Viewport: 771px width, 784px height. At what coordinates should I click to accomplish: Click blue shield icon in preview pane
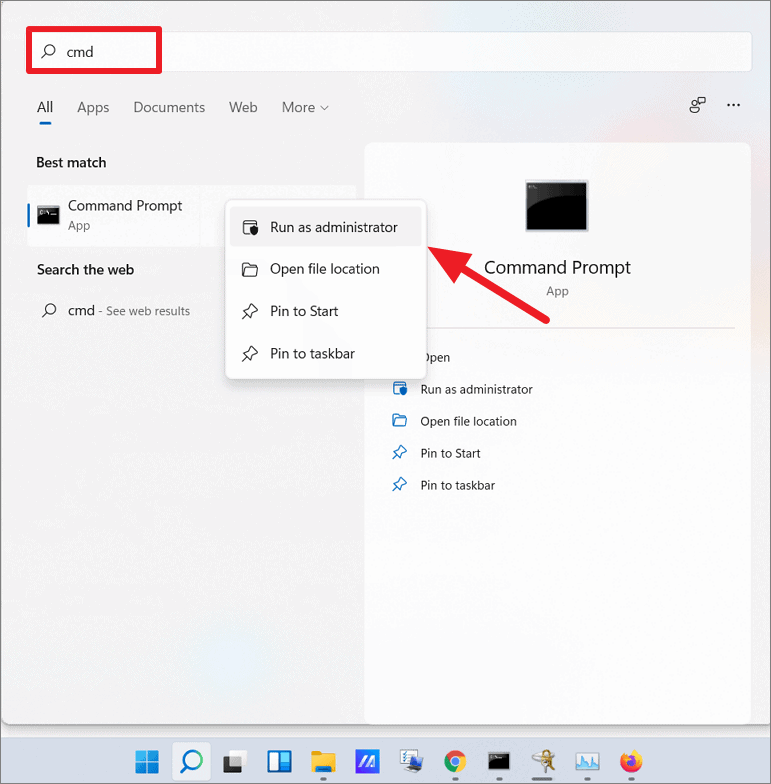(x=400, y=388)
